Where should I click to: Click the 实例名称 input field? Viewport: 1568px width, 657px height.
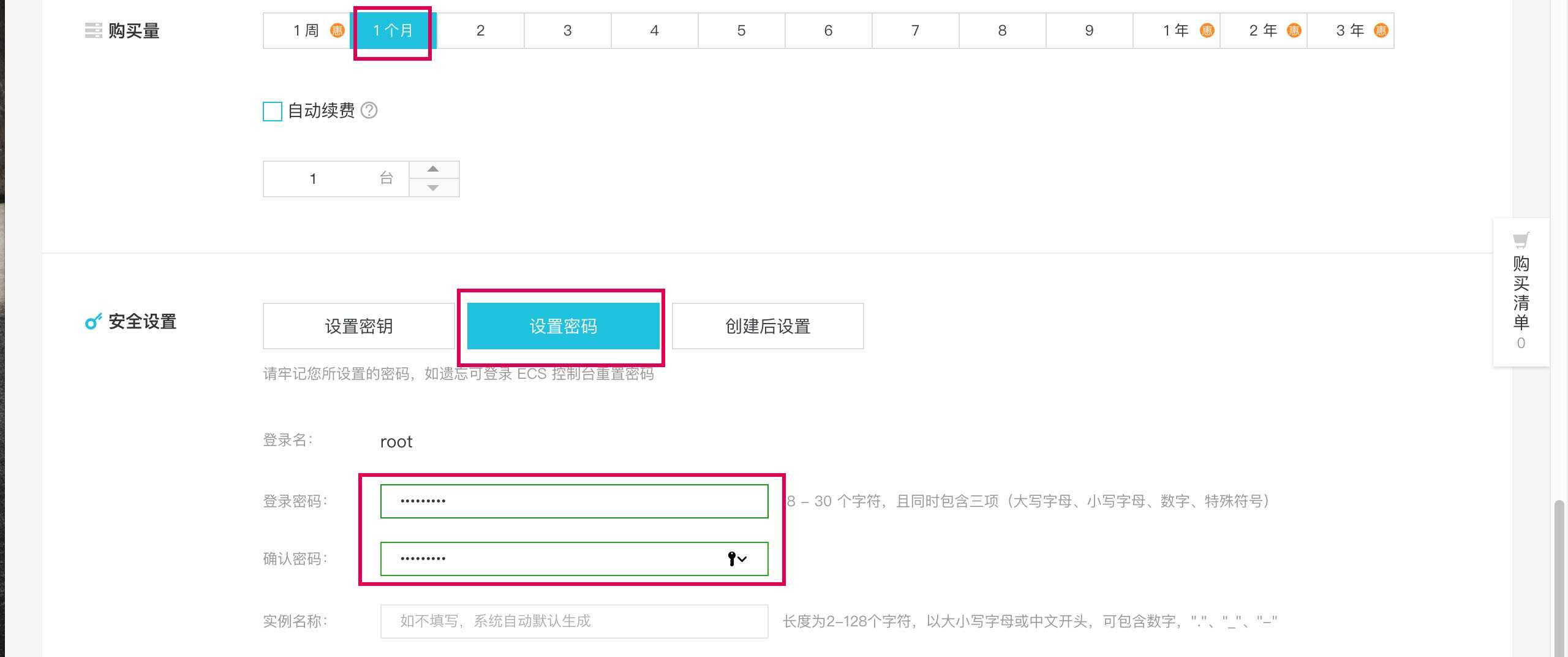575,621
